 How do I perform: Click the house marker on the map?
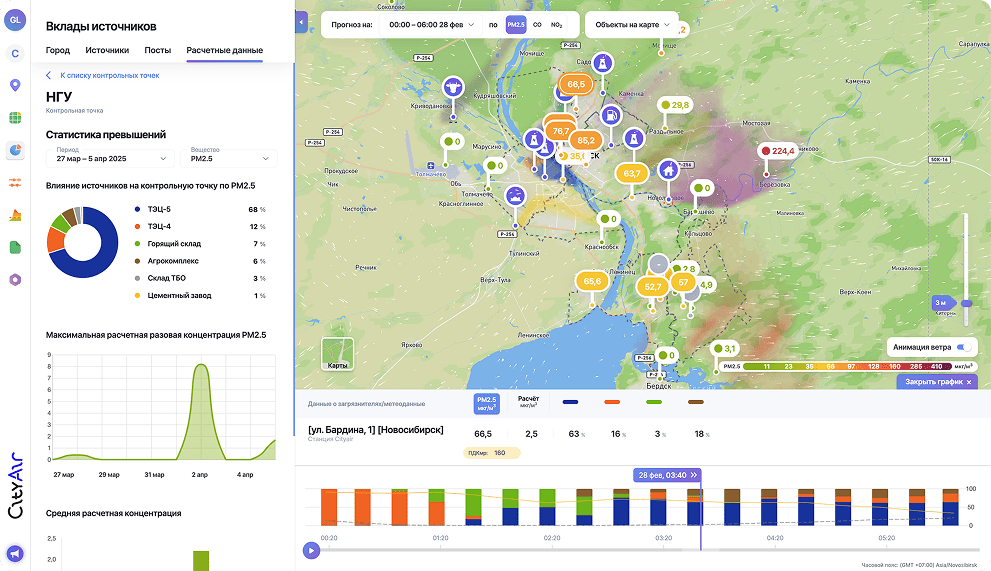(x=668, y=170)
